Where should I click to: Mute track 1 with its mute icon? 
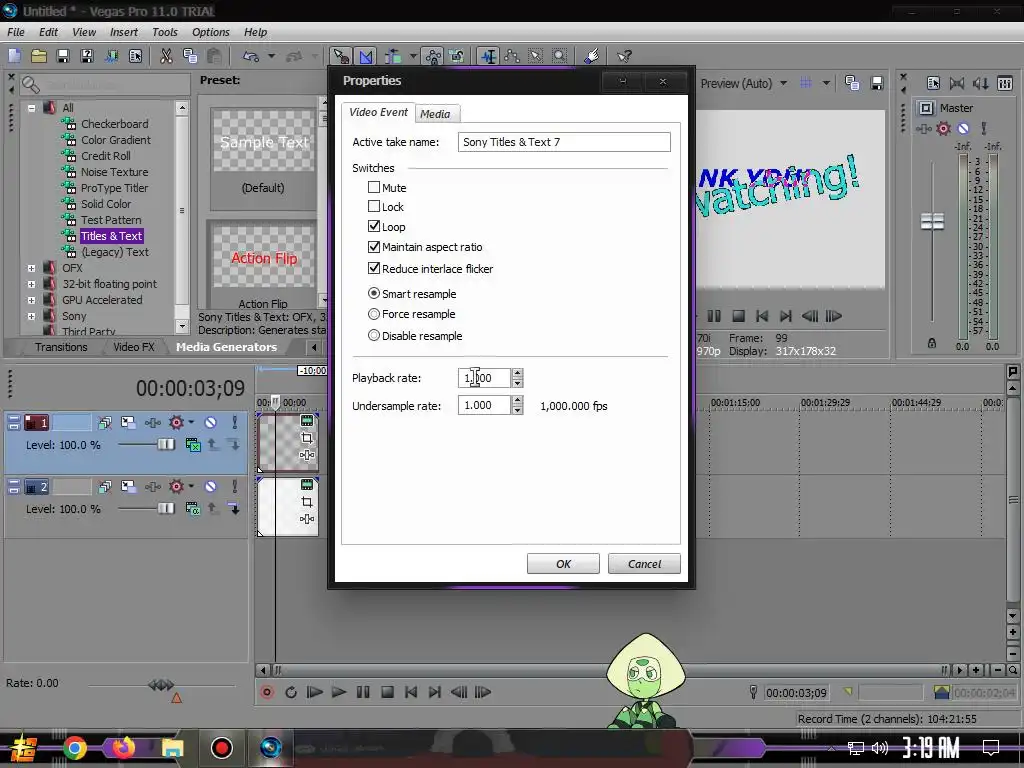pyautogui.click(x=210, y=423)
